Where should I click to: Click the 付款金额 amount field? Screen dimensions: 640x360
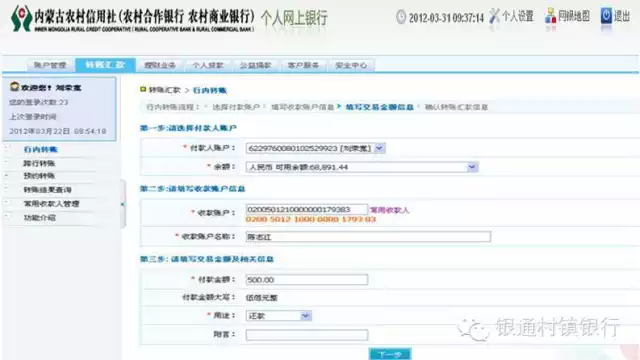click(307, 280)
